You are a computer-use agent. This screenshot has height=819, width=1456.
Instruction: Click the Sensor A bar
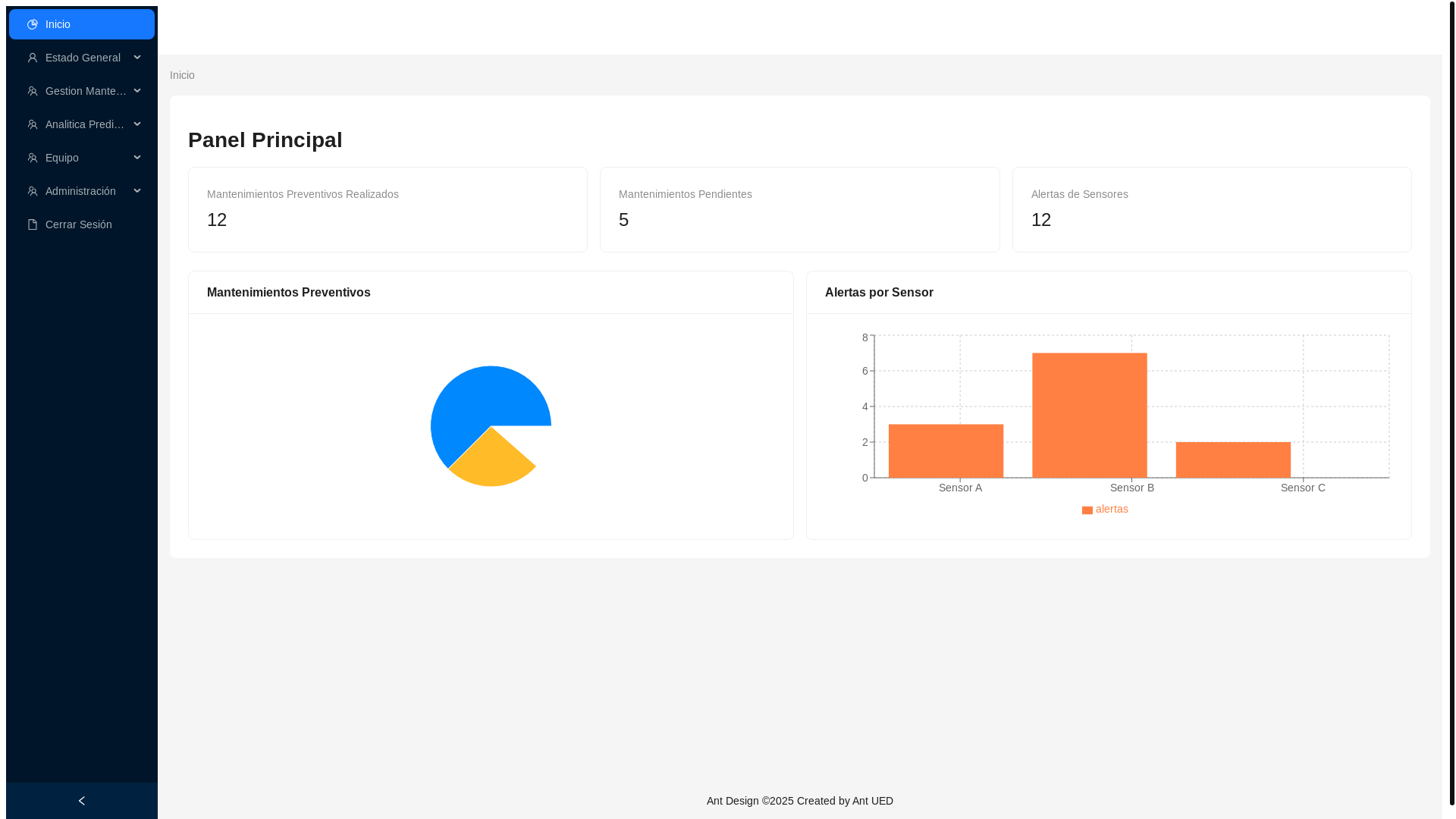pyautogui.click(x=946, y=450)
